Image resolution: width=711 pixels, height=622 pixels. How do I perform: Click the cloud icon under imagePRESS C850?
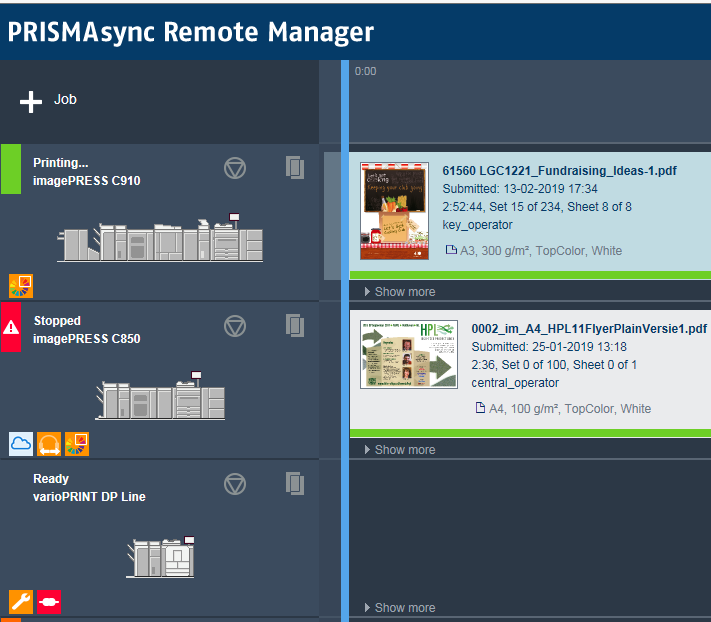tap(21, 444)
